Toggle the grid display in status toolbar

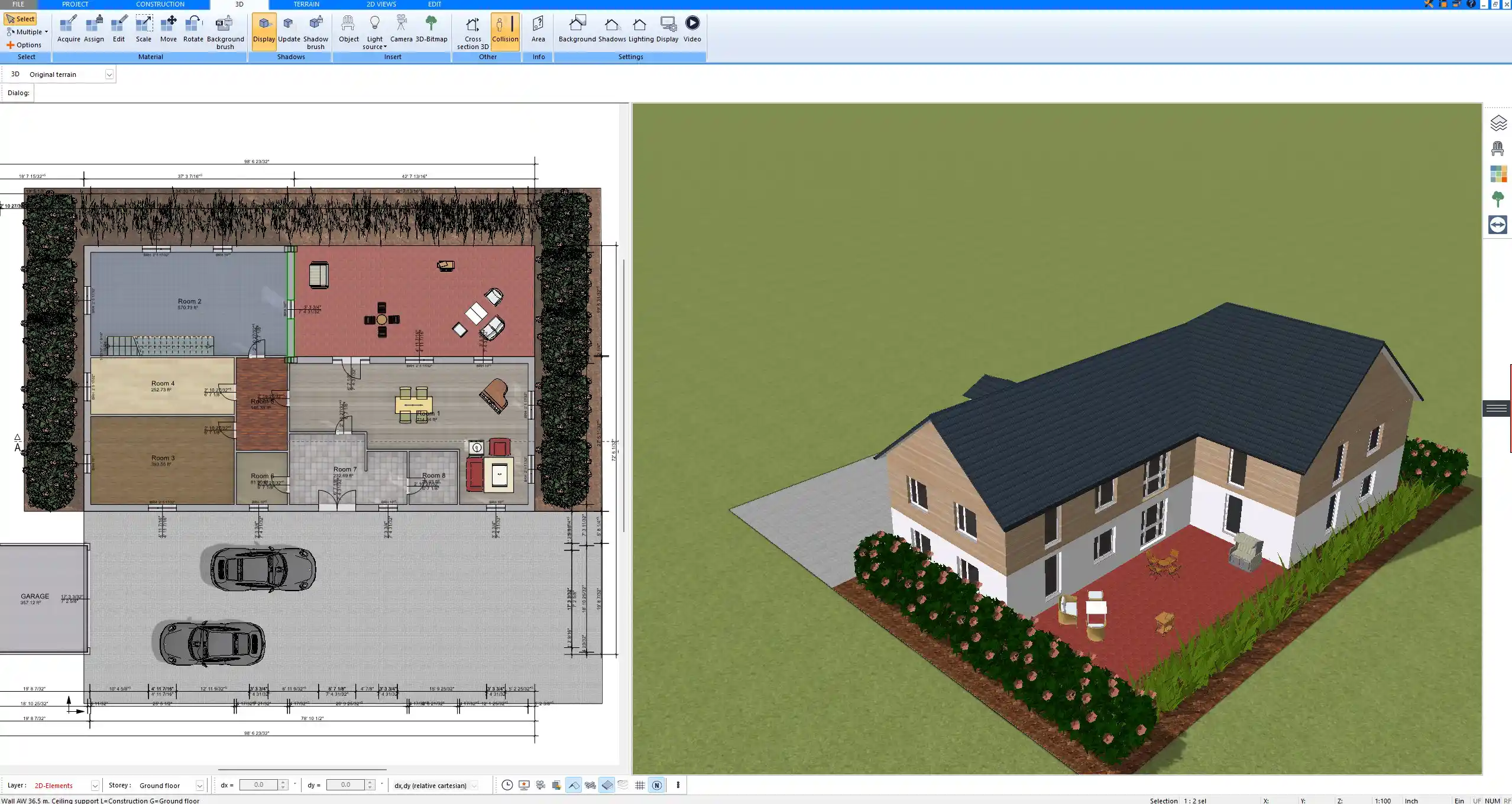pos(640,785)
